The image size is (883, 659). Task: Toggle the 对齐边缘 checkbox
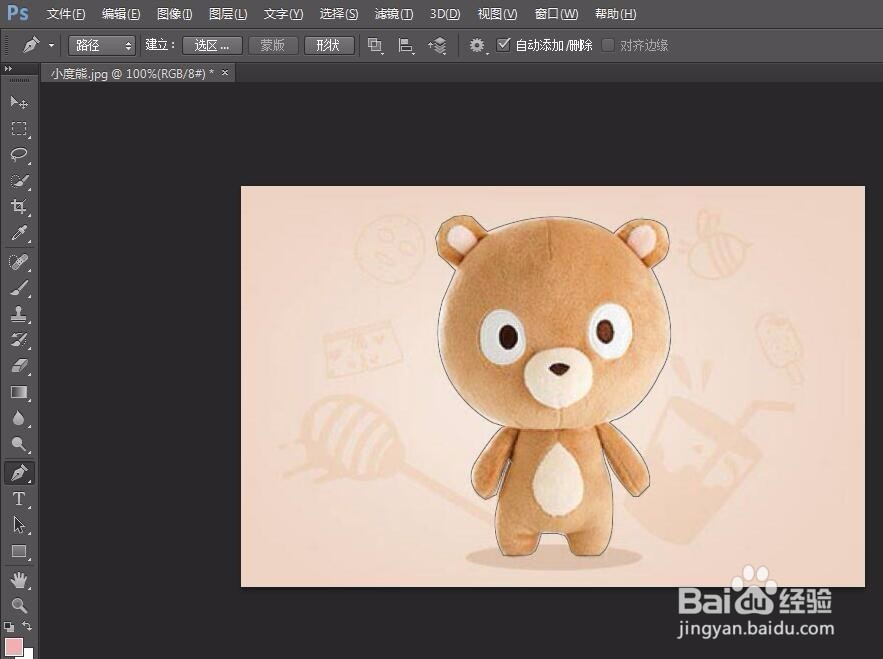(608, 45)
